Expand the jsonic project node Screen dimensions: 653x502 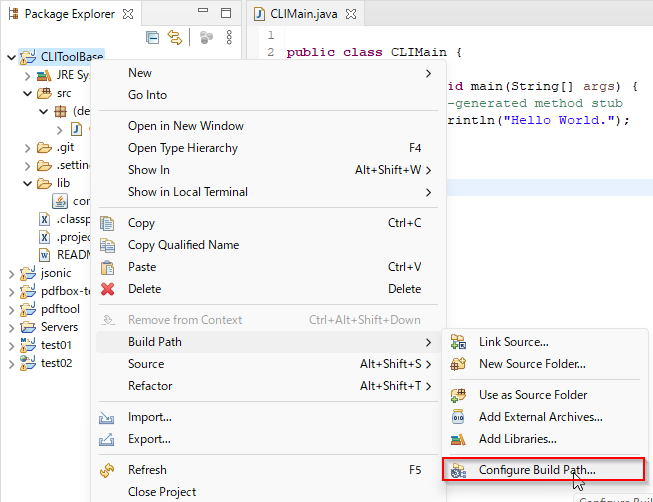(12, 274)
